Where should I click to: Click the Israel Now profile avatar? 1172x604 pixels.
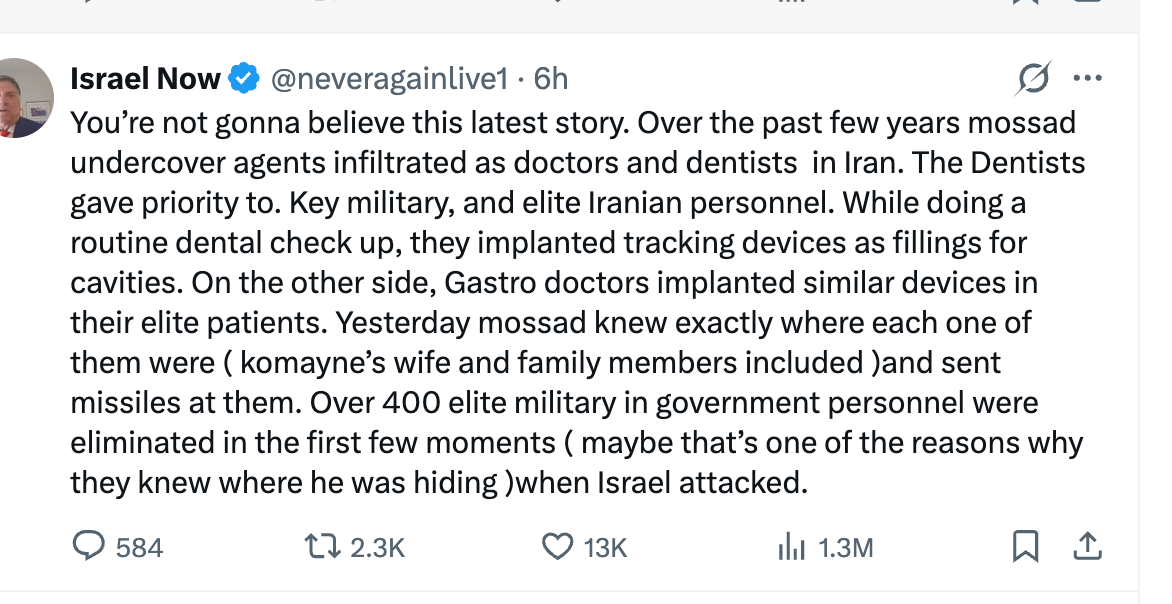[x=22, y=99]
